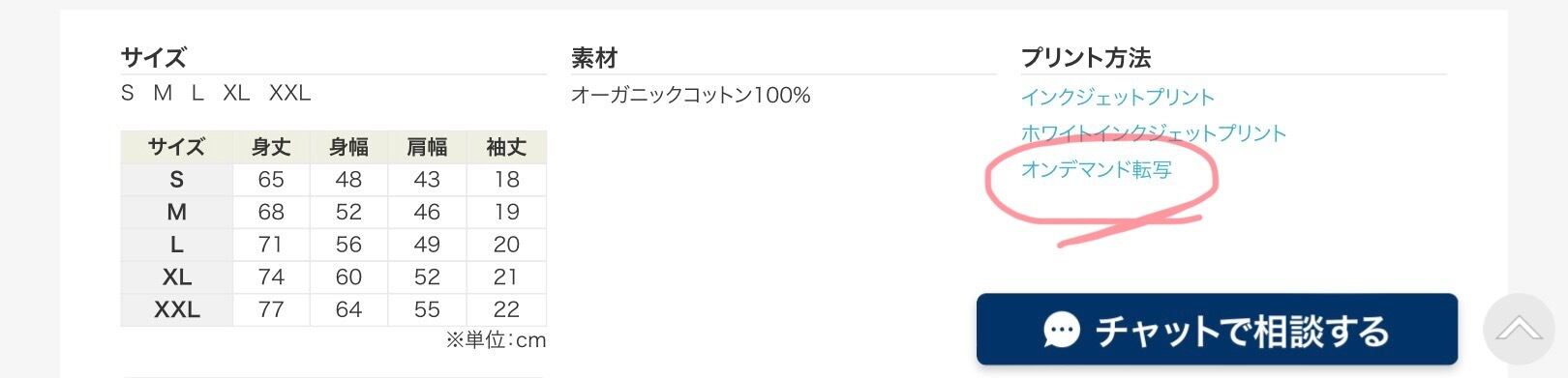Click the サイズ section heading
The image size is (1568, 378).
153,58
